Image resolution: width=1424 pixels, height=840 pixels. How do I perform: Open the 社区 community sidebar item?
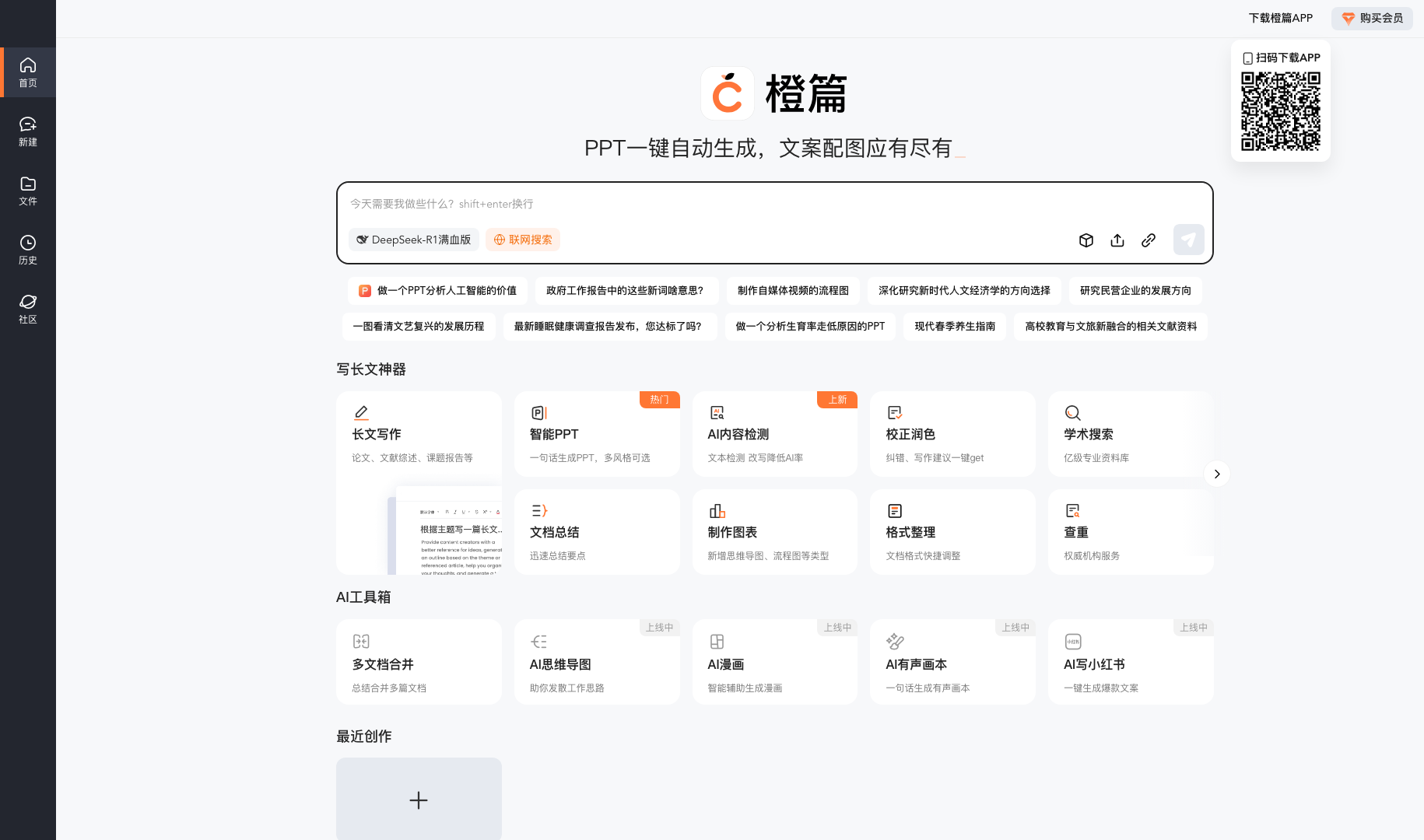[x=28, y=309]
